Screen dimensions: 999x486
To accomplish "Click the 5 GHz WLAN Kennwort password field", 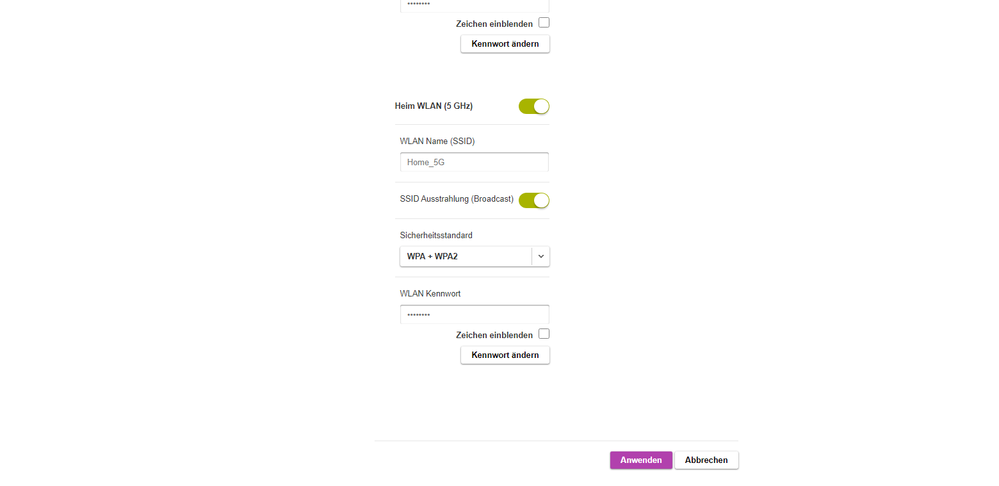I will (x=474, y=315).
